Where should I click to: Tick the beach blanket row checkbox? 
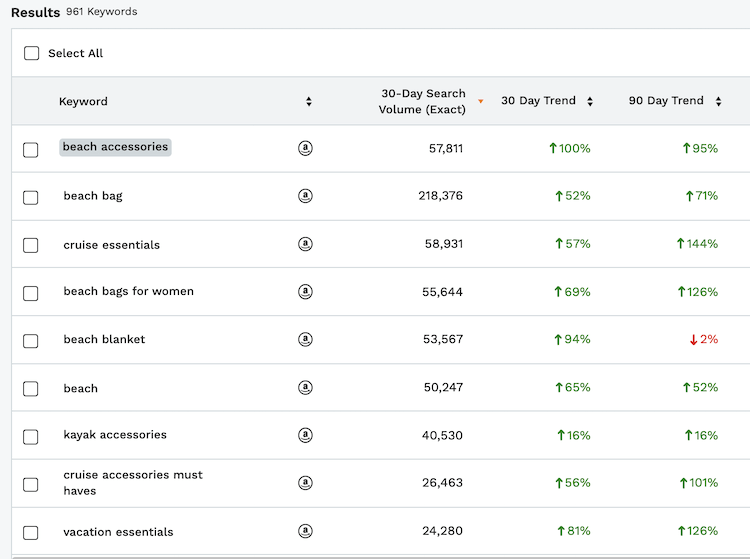[31, 341]
